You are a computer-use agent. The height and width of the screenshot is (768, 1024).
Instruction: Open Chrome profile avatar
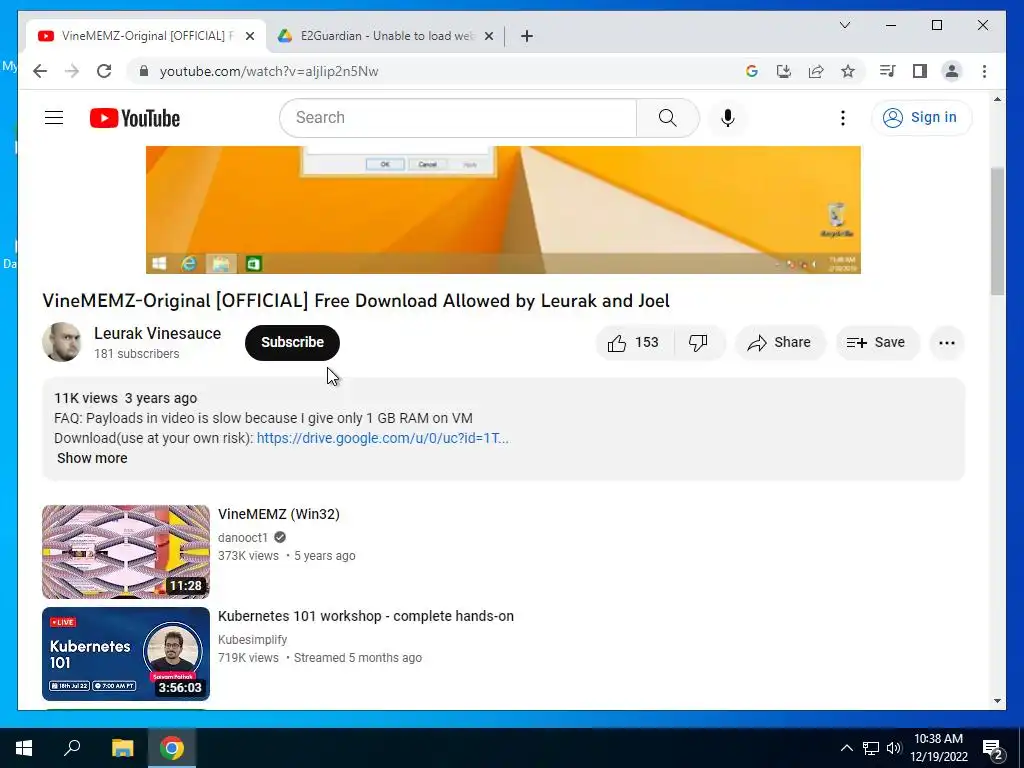tap(952, 71)
